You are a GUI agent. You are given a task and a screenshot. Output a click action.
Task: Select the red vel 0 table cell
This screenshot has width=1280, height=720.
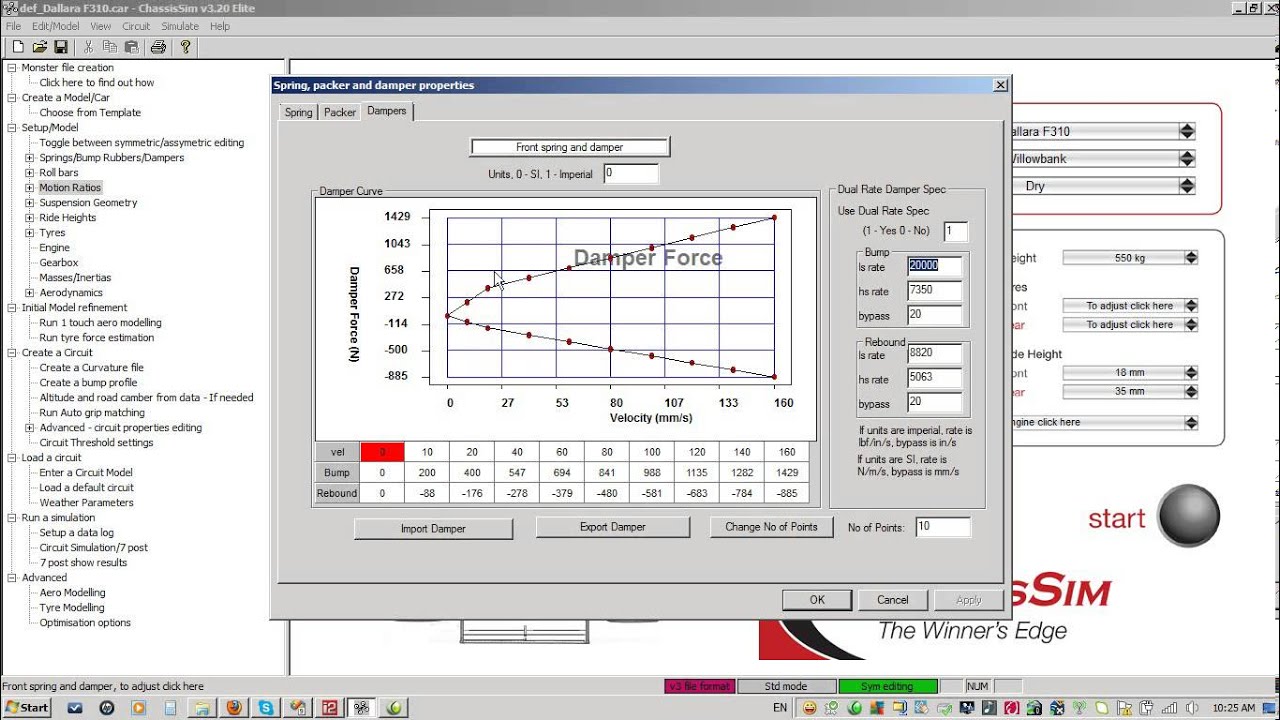point(382,452)
